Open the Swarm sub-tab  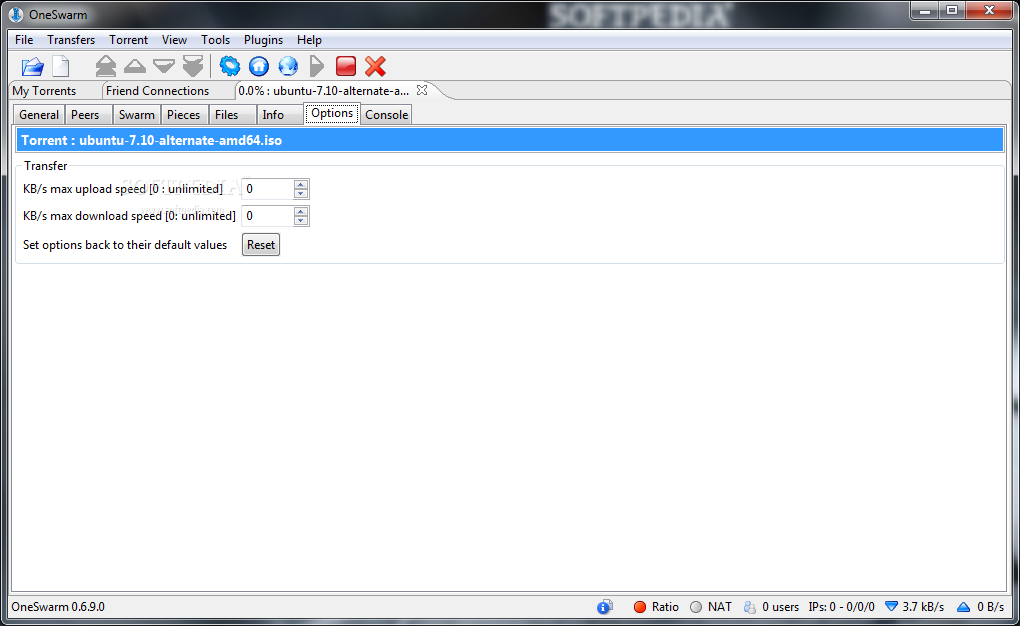[x=137, y=115]
